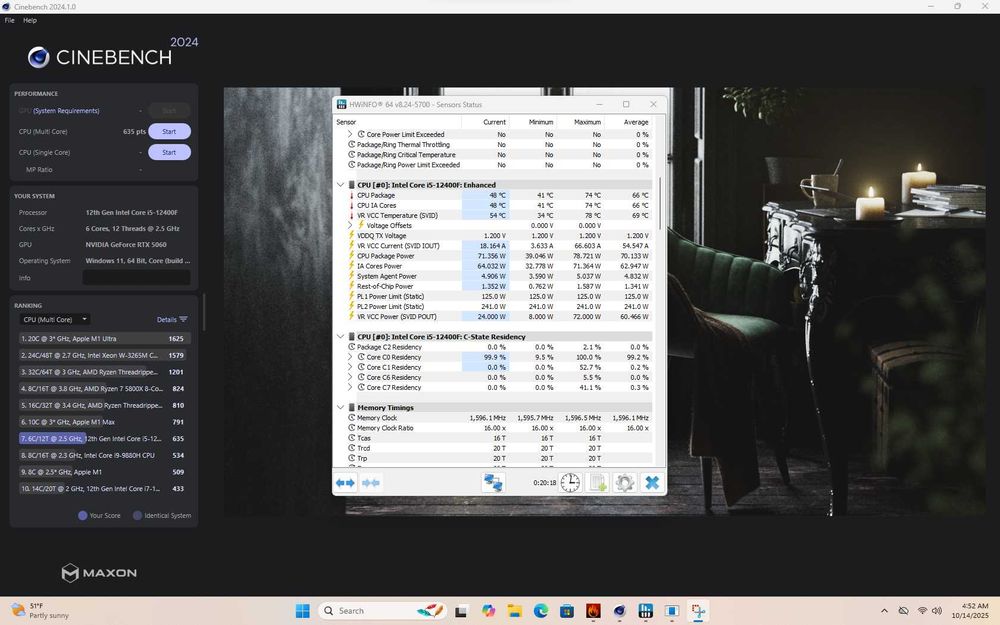Start the CPU Multi Core benchmark
The width and height of the screenshot is (1000, 625).
click(169, 131)
